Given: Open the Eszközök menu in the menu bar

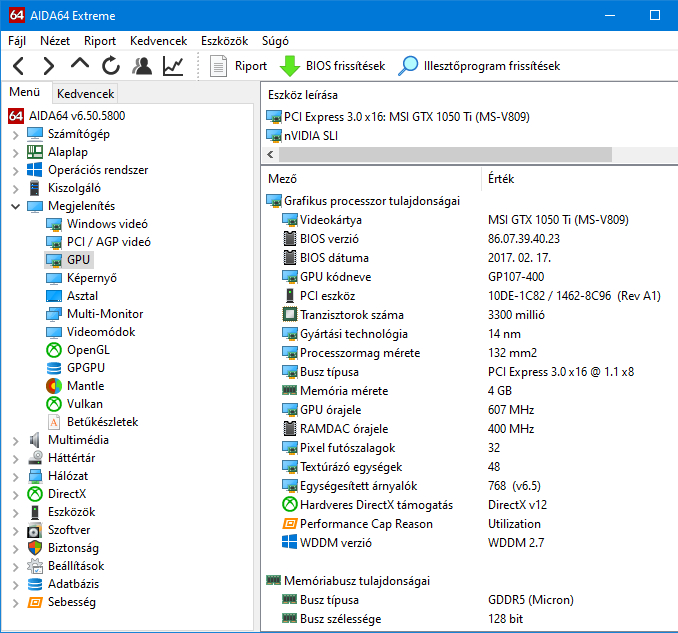Looking at the screenshot, I should coord(224,41).
